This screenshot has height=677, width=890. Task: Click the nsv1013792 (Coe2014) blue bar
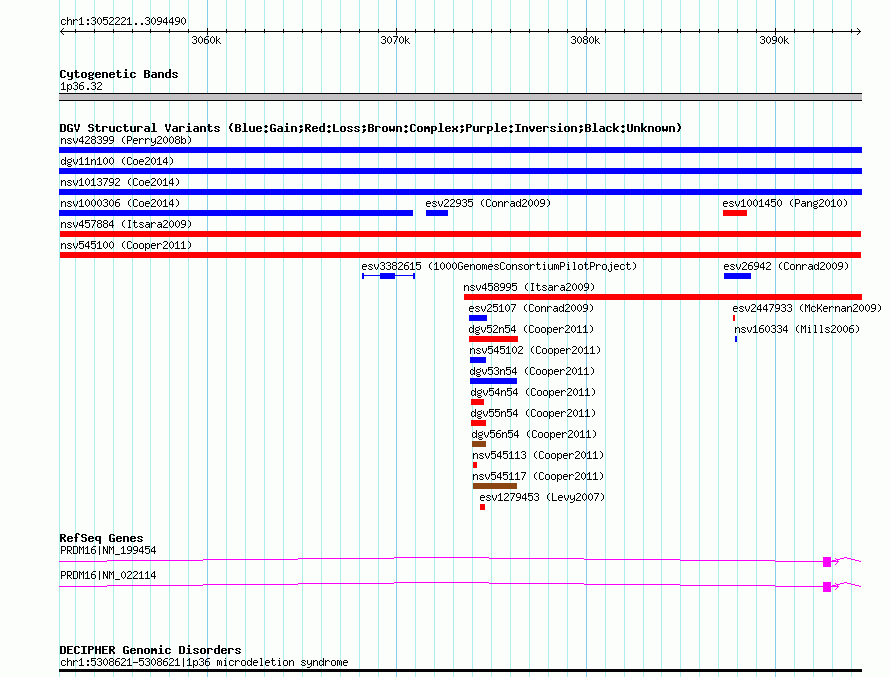coord(460,192)
